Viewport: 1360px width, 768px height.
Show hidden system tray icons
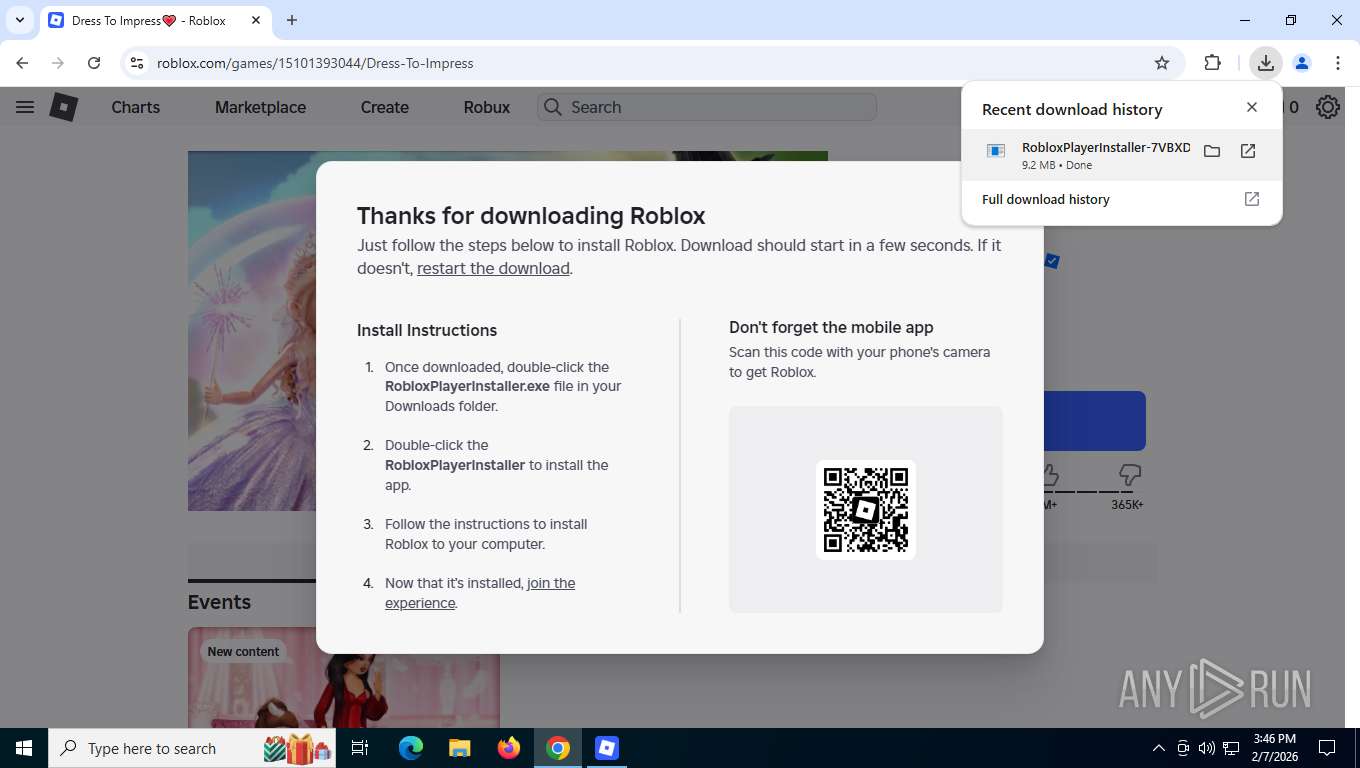pyautogui.click(x=1159, y=748)
